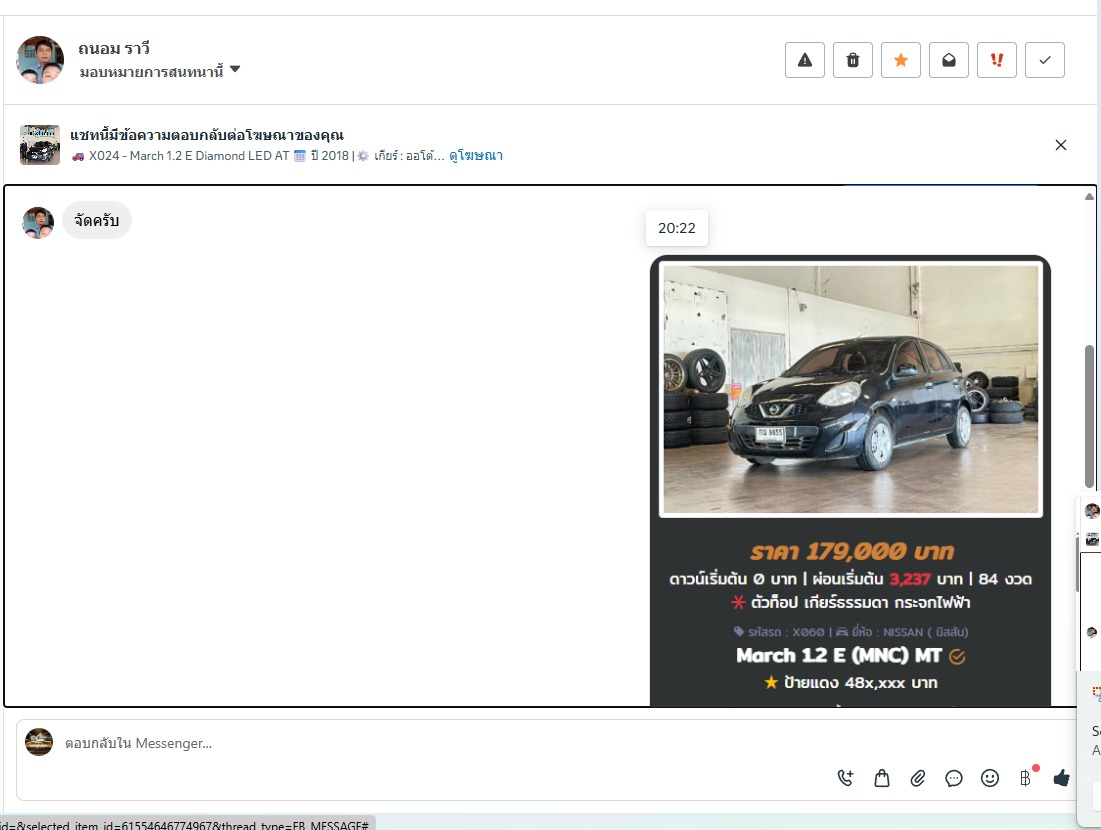Open saved replies speech bubble icon

[x=954, y=778]
